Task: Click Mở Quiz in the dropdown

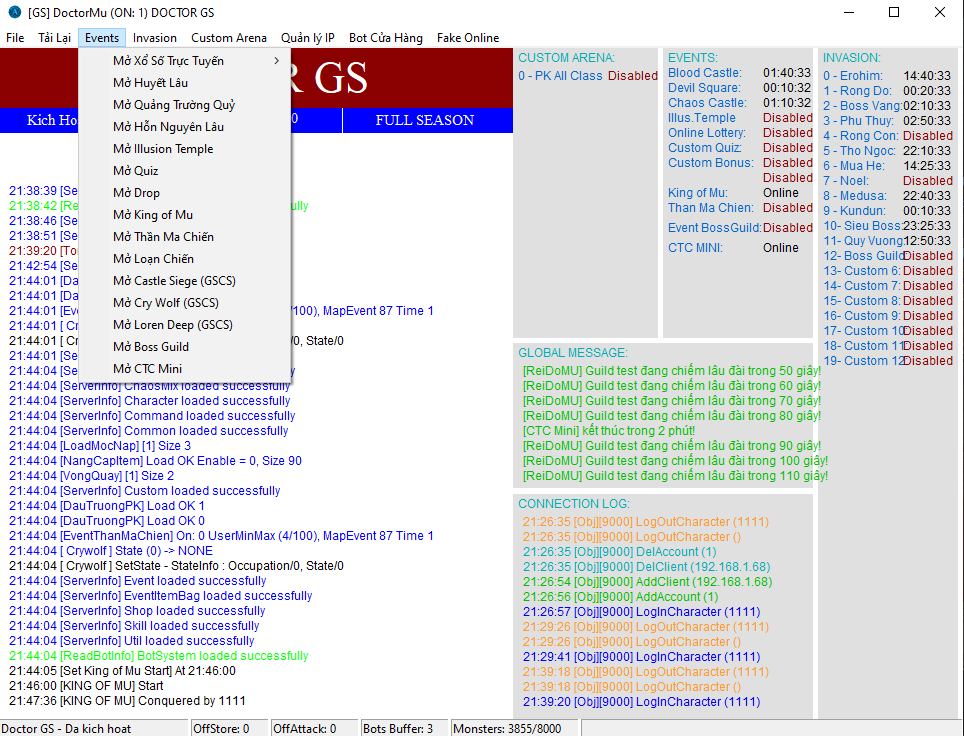Action: pyautogui.click(x=136, y=171)
